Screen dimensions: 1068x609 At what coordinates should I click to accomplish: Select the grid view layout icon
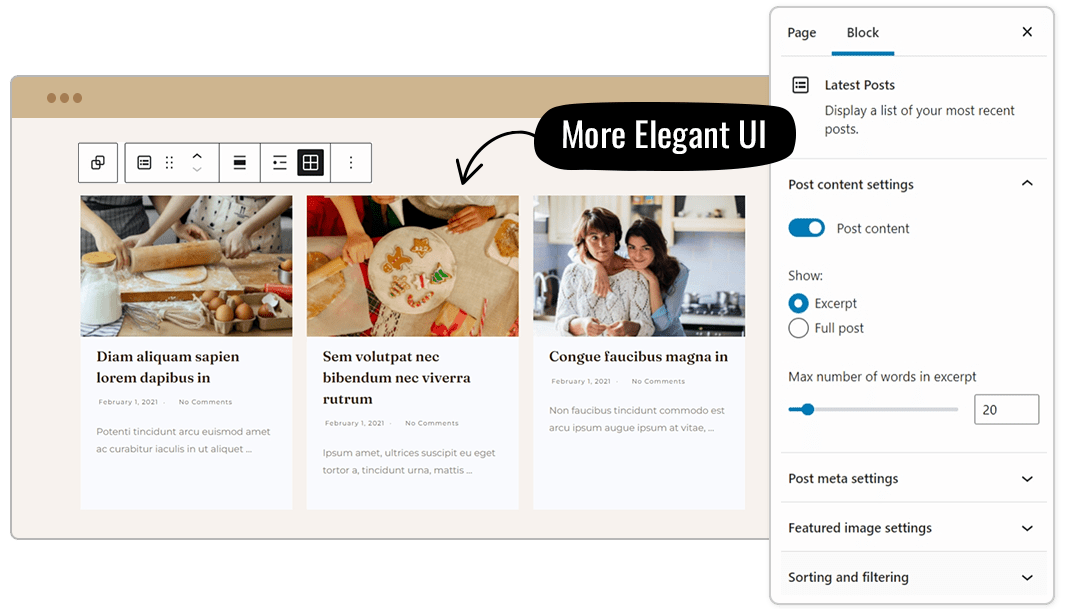[x=311, y=163]
